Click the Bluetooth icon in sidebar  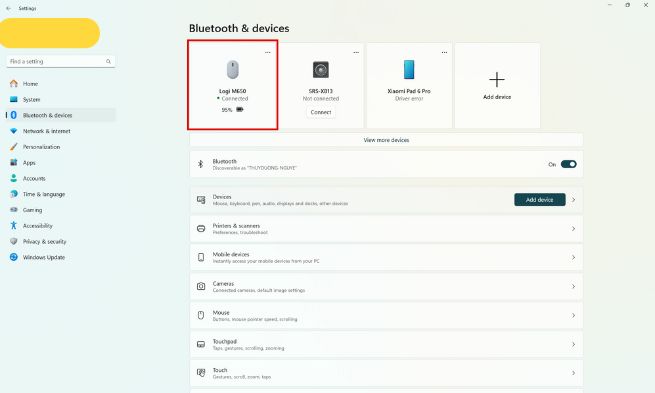click(x=14, y=115)
